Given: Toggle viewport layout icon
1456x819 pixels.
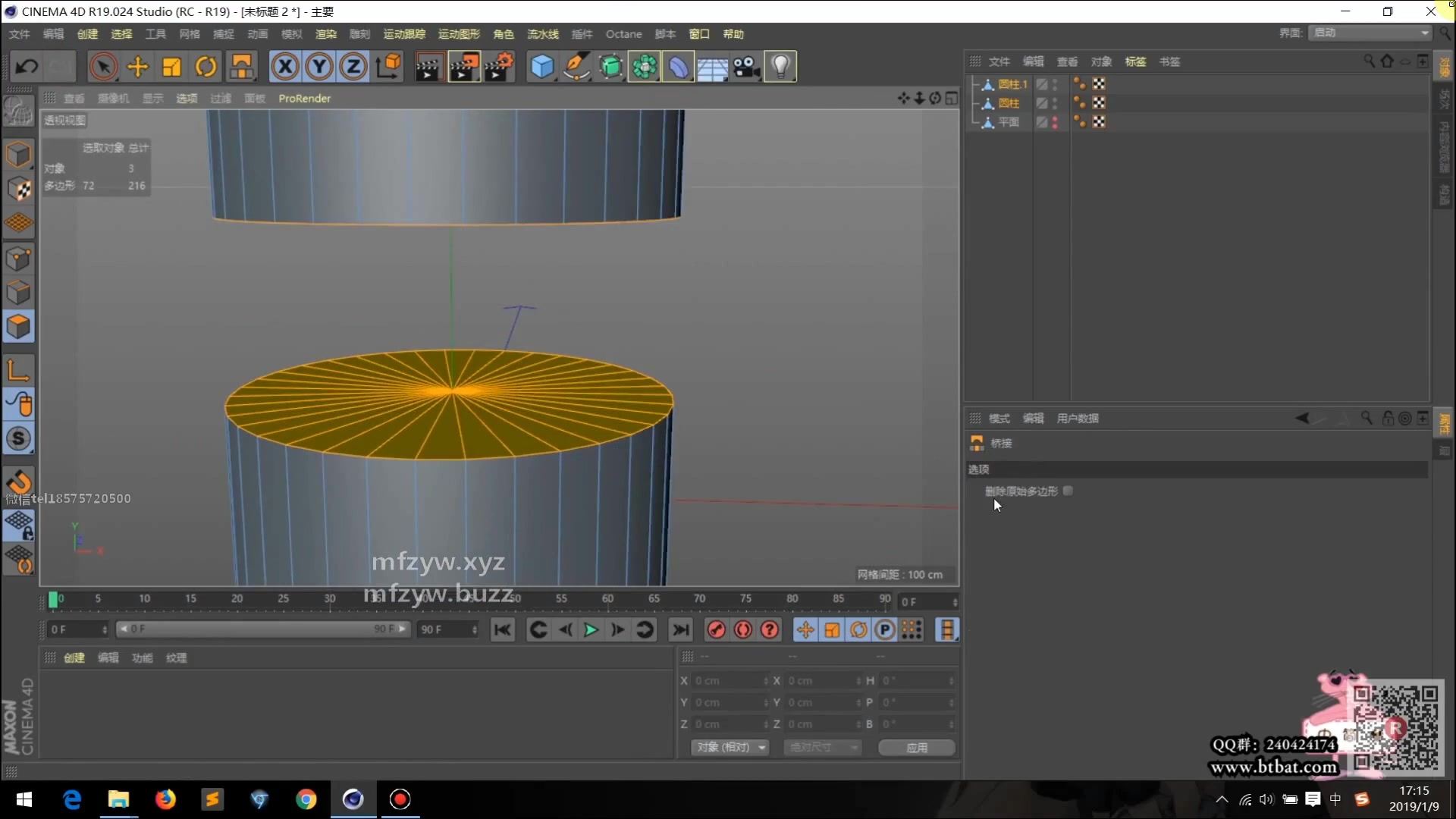Looking at the screenshot, I should (x=952, y=99).
